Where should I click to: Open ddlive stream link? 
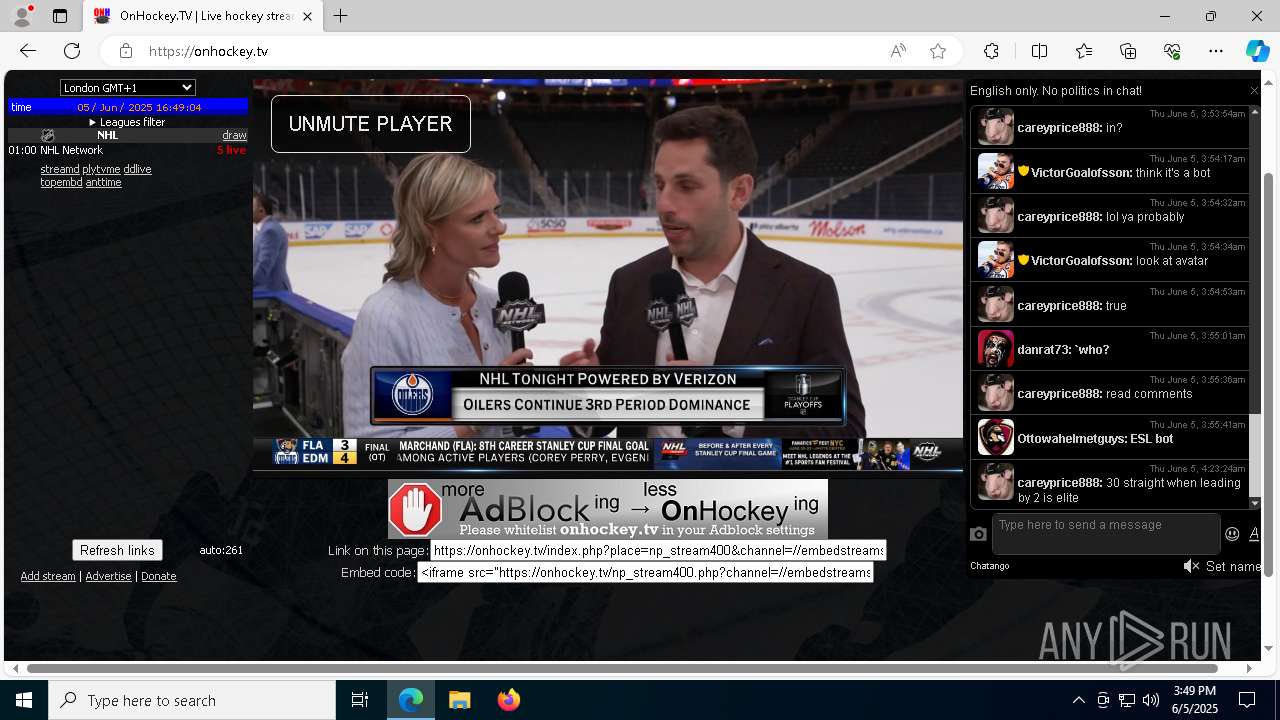pos(137,169)
